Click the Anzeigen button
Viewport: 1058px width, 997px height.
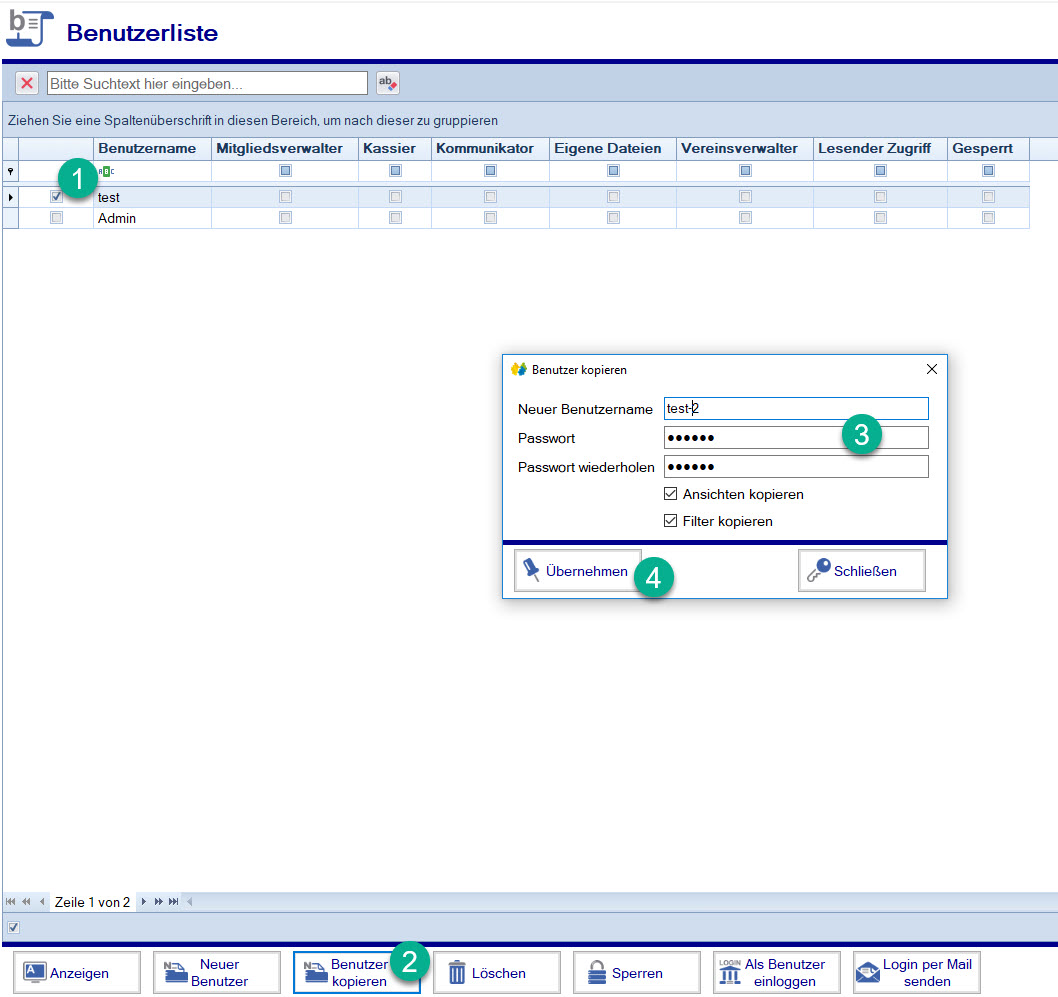click(x=77, y=973)
